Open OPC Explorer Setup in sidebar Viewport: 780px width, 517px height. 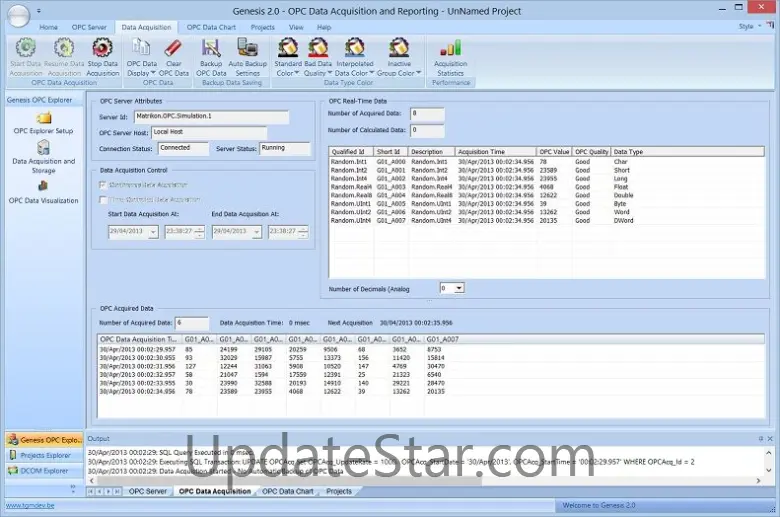(43, 123)
